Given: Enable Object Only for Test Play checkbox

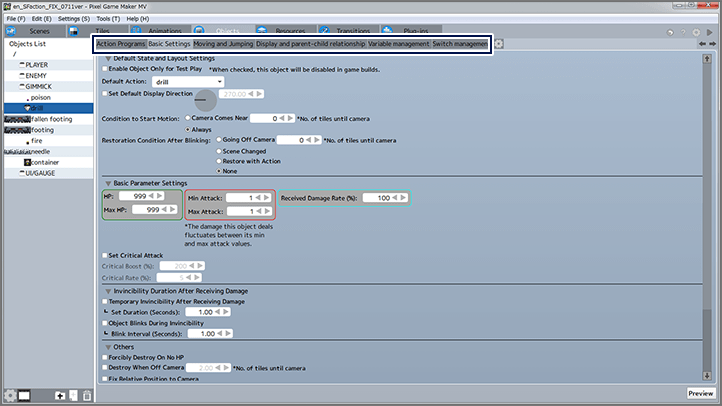Looking at the screenshot, I should [x=107, y=67].
